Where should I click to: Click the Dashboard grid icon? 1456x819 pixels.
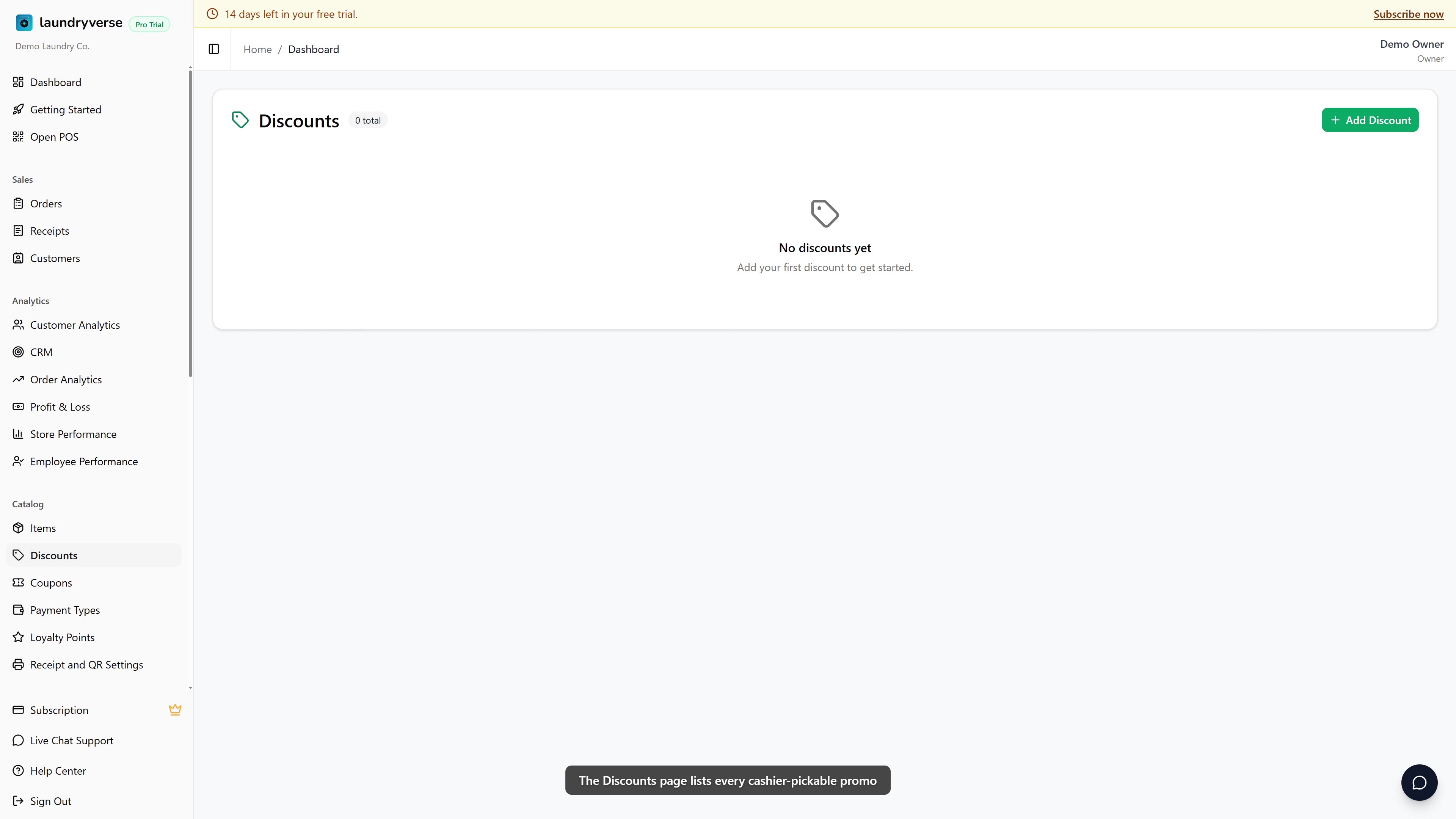pyautogui.click(x=18, y=83)
